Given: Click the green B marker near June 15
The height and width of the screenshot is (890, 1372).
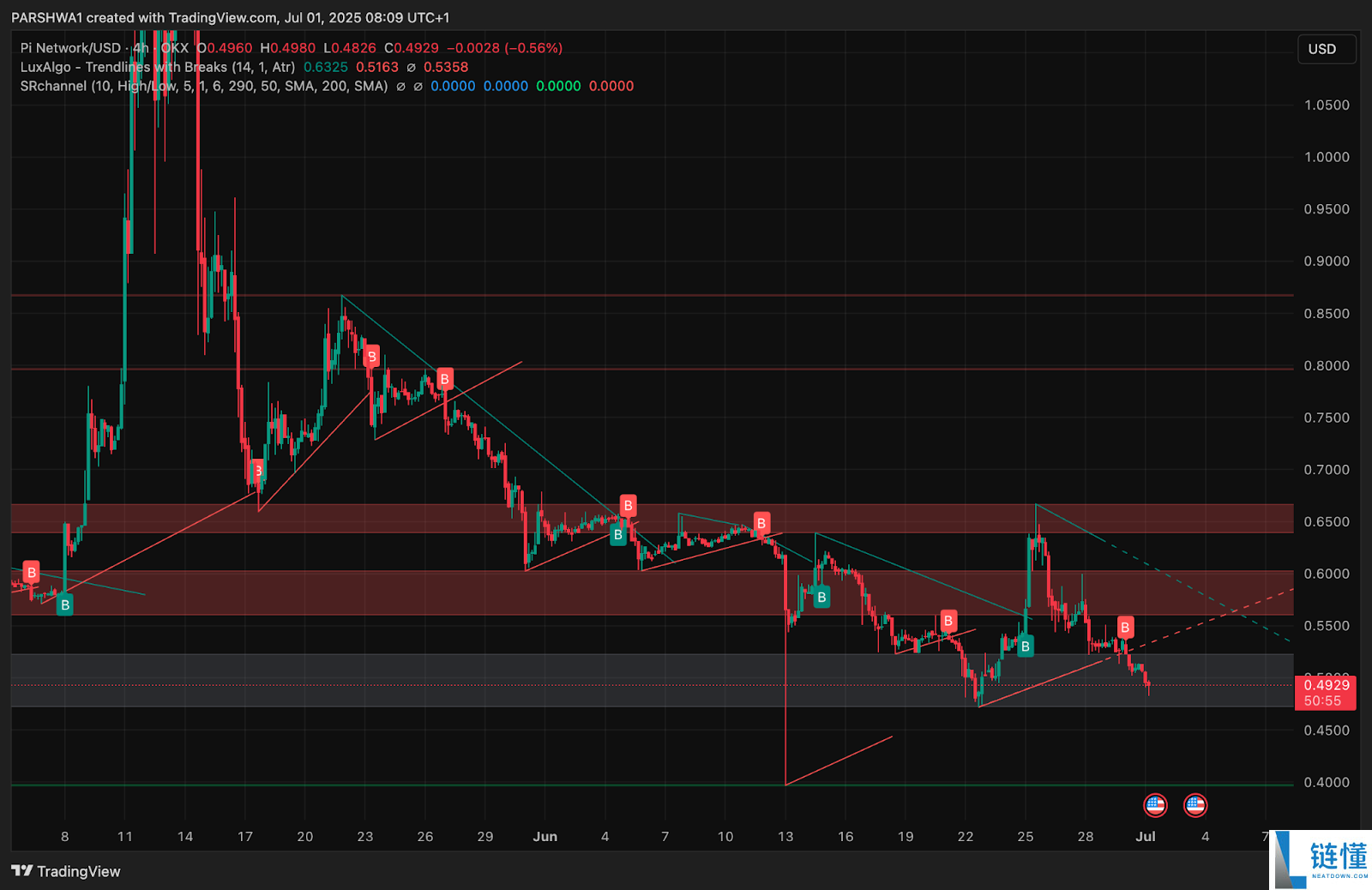Looking at the screenshot, I should click(x=821, y=597).
